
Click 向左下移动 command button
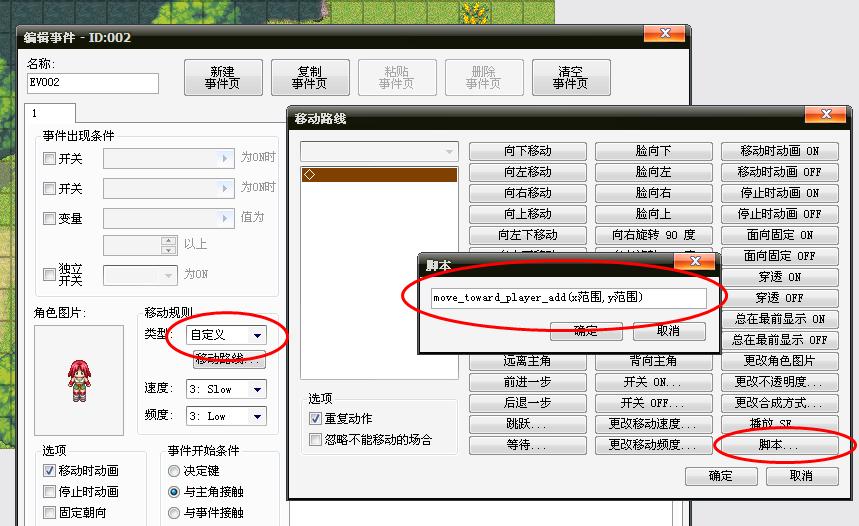click(528, 235)
